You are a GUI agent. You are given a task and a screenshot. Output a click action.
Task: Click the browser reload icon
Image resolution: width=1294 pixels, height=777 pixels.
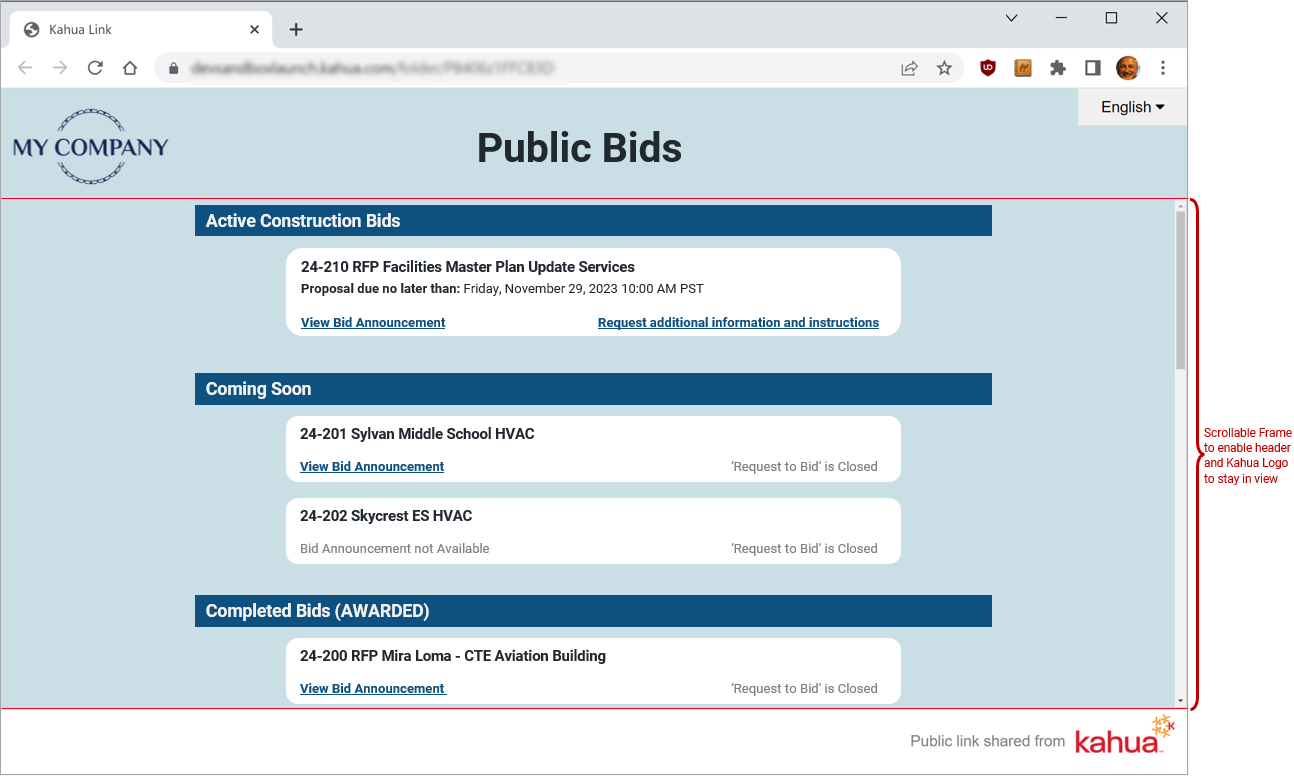(x=95, y=68)
